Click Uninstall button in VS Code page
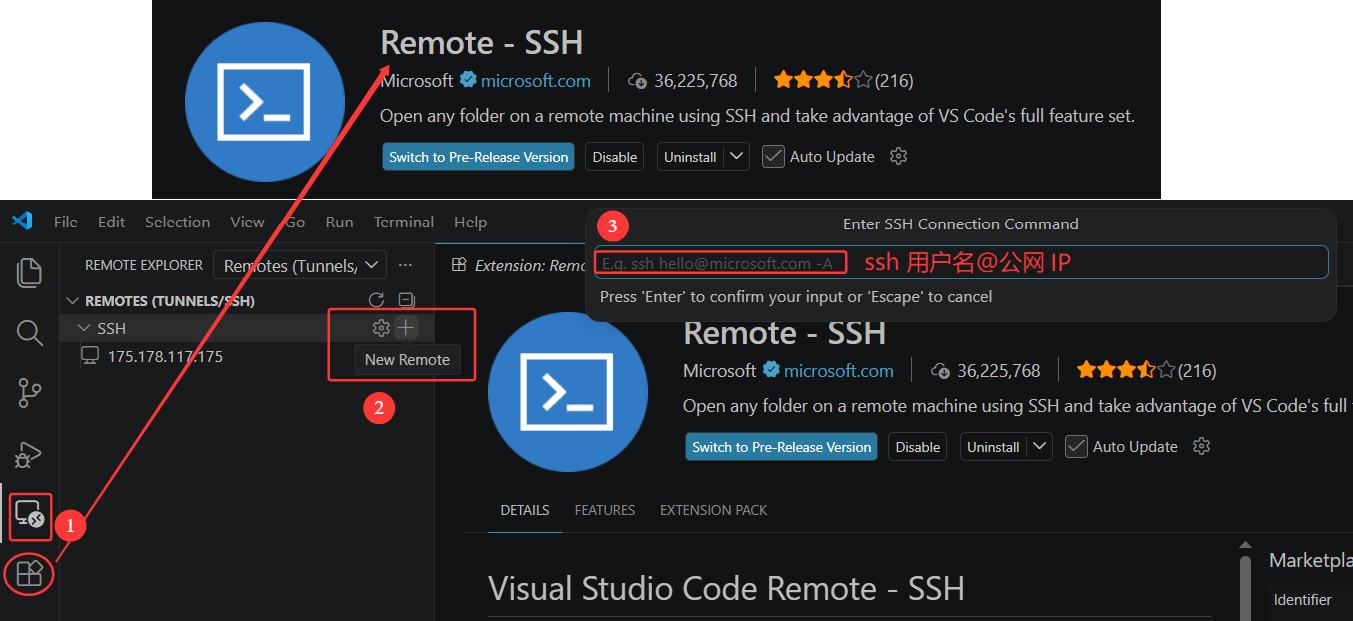1353x621 pixels. point(994,447)
